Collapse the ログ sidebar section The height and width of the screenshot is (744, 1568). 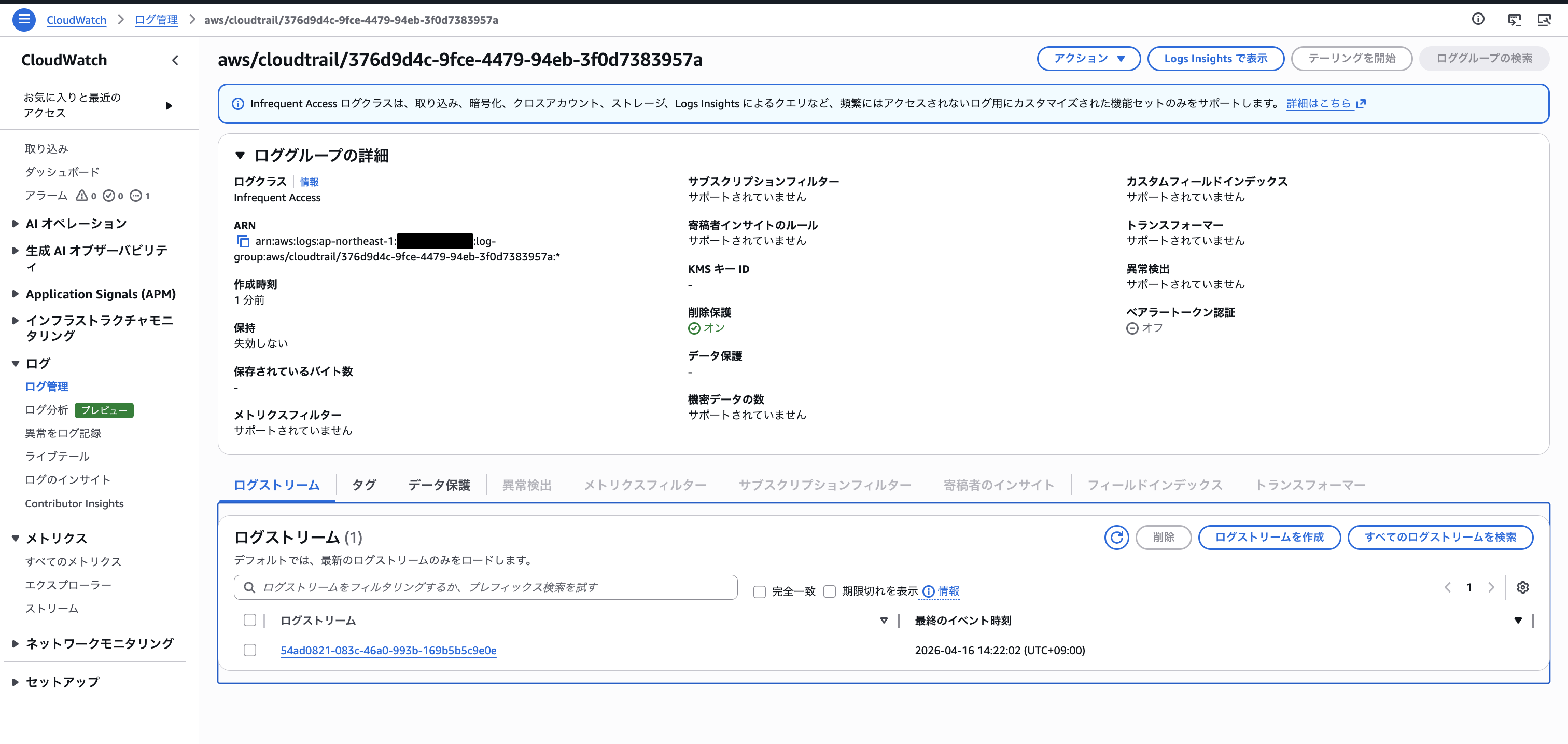16,364
